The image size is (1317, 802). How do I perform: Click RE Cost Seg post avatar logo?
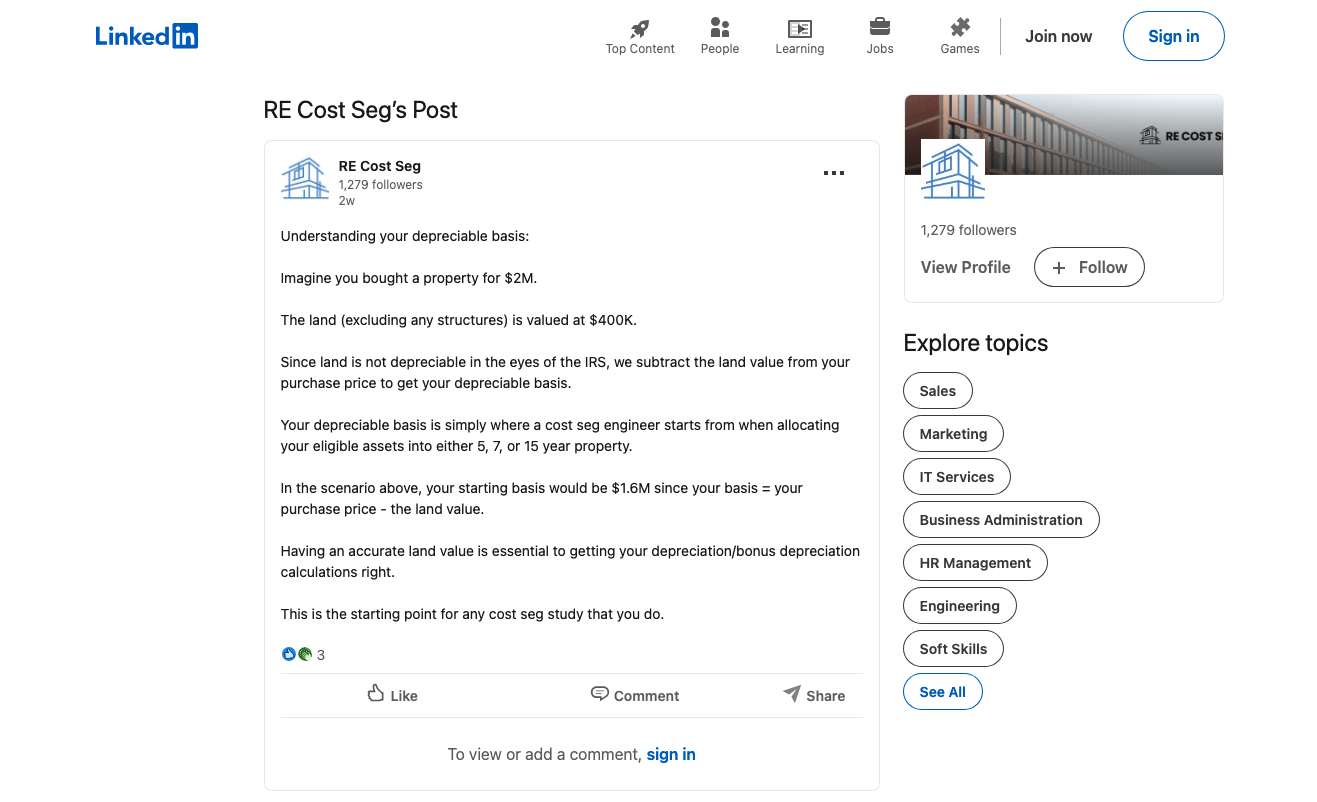click(305, 179)
